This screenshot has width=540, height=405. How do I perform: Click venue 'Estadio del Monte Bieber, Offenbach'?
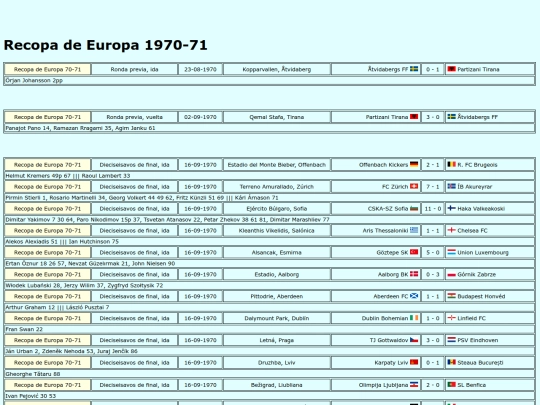[277, 165]
